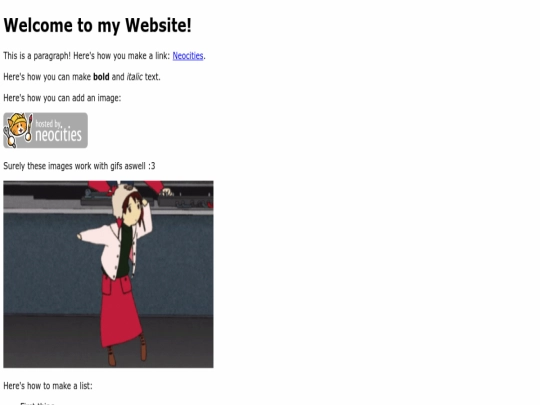The image size is (540, 405).
Task: Click the character's outstretched left hand
Action: (80, 236)
